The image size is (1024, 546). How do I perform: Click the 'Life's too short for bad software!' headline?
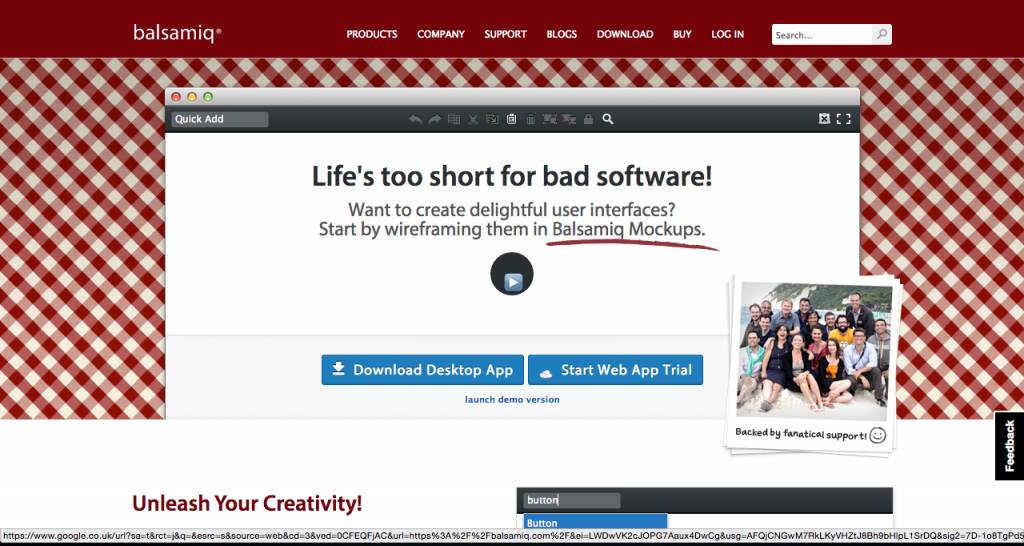click(512, 176)
